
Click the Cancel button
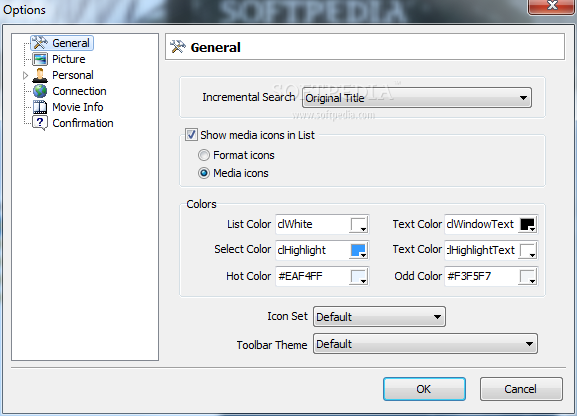tap(521, 389)
